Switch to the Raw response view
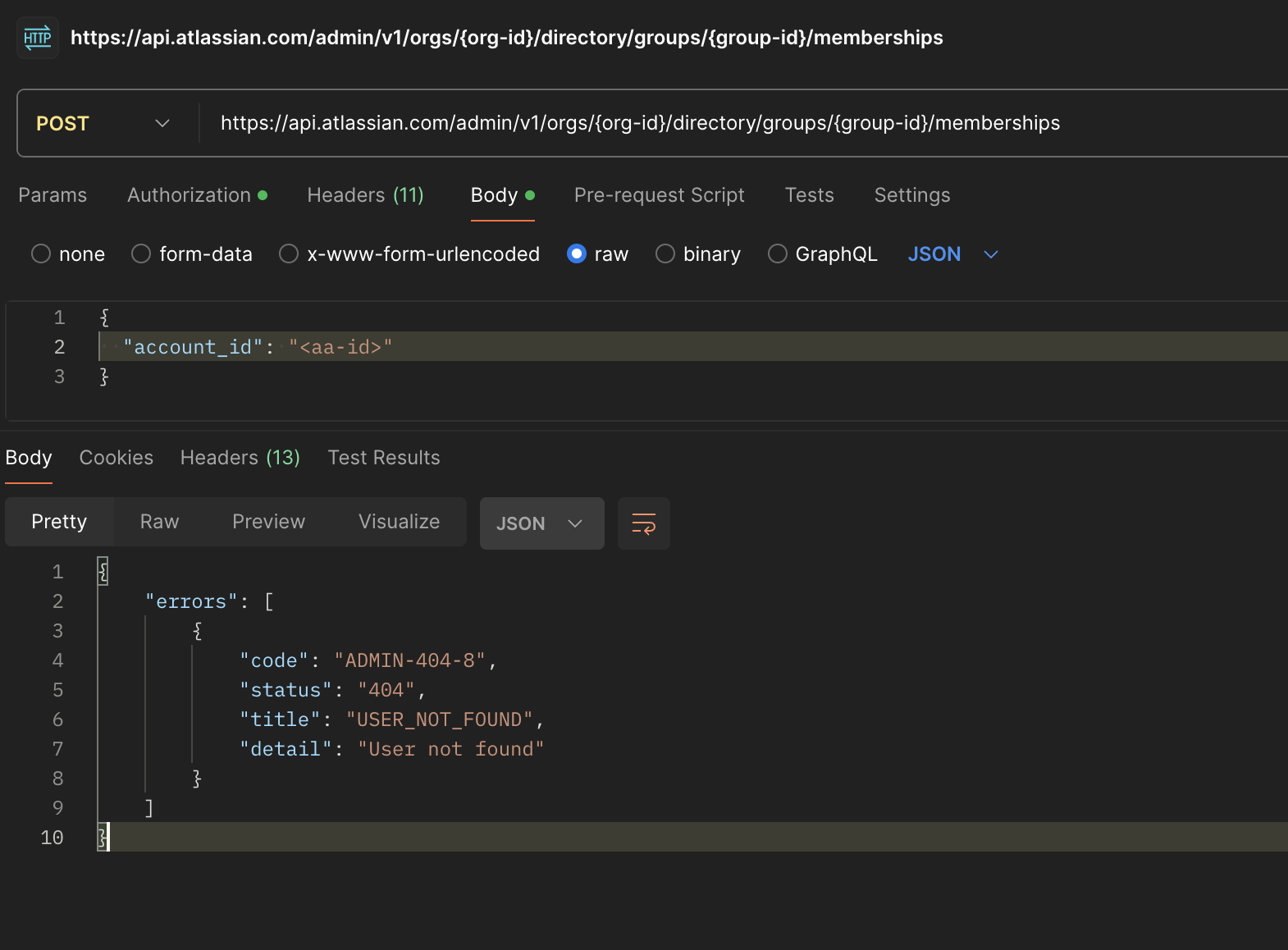Screen dimensions: 1288x950 160,522
